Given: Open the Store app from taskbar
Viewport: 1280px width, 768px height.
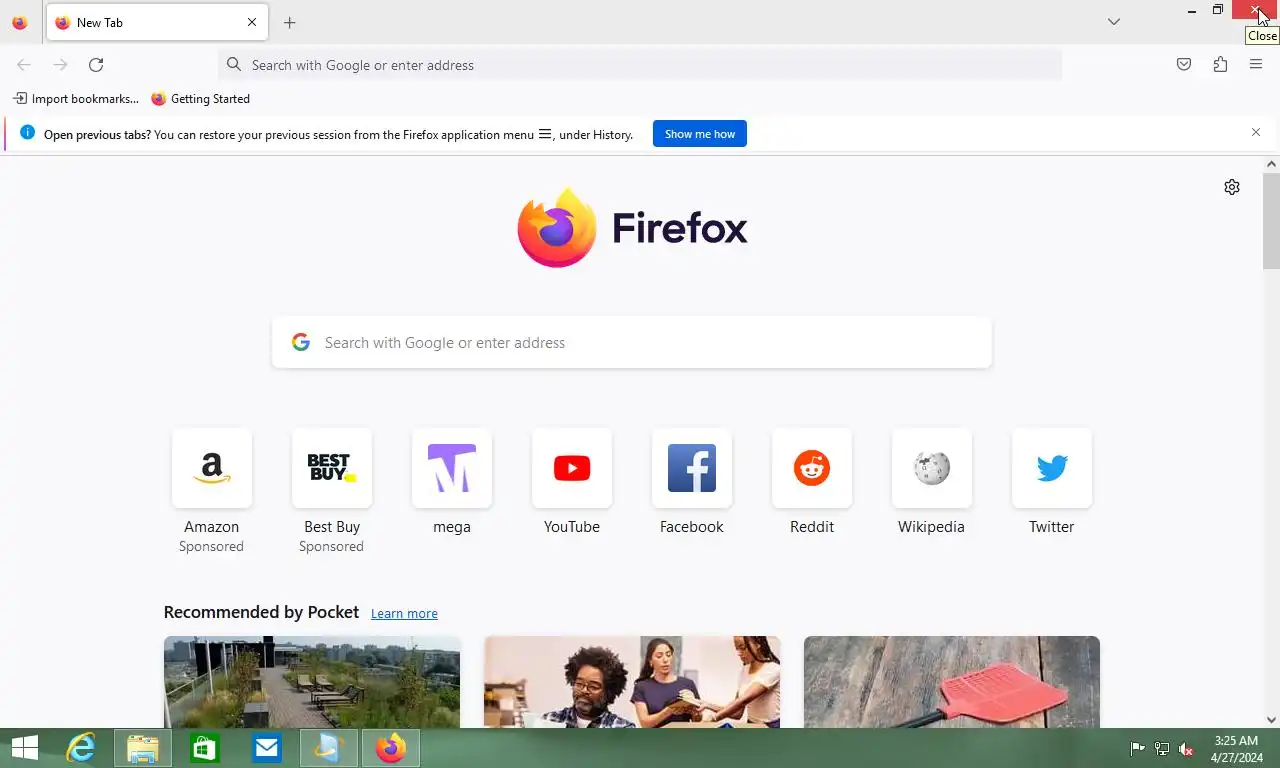Looking at the screenshot, I should click(x=205, y=748).
